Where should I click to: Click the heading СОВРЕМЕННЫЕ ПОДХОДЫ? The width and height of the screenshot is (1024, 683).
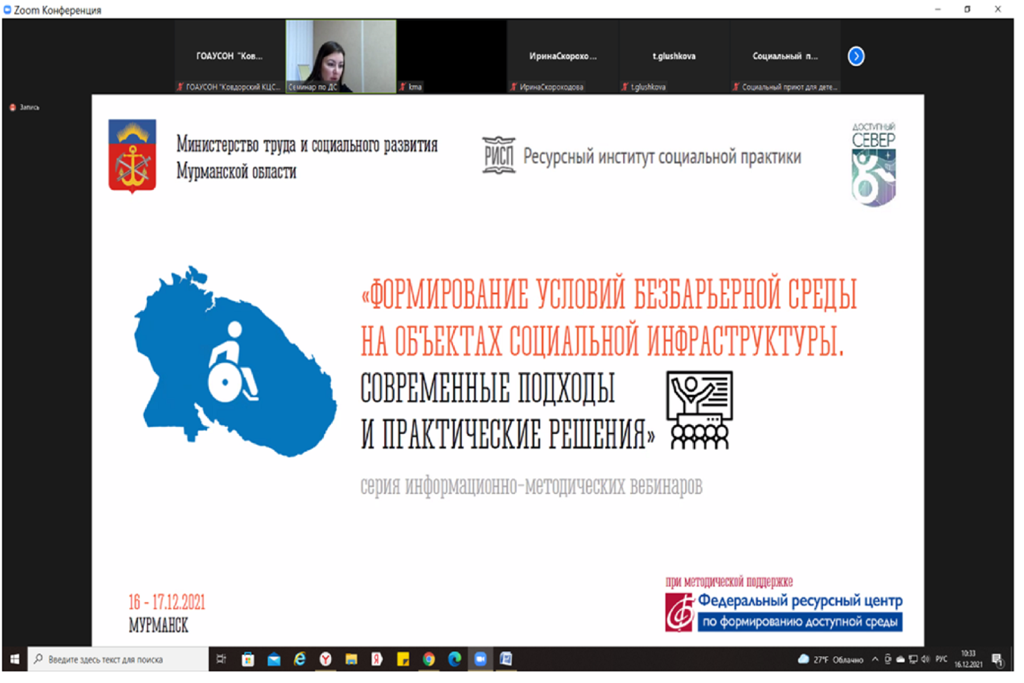click(488, 389)
